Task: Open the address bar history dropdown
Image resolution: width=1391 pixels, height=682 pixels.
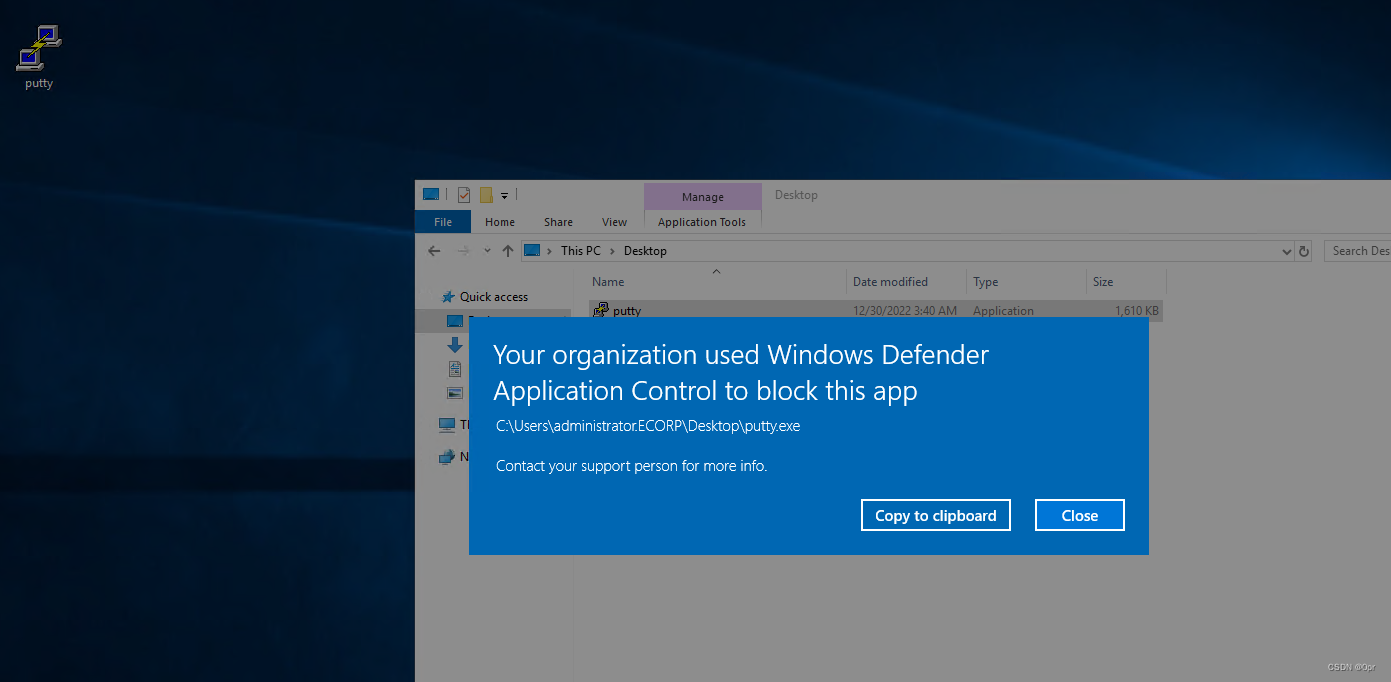Action: 1287,252
